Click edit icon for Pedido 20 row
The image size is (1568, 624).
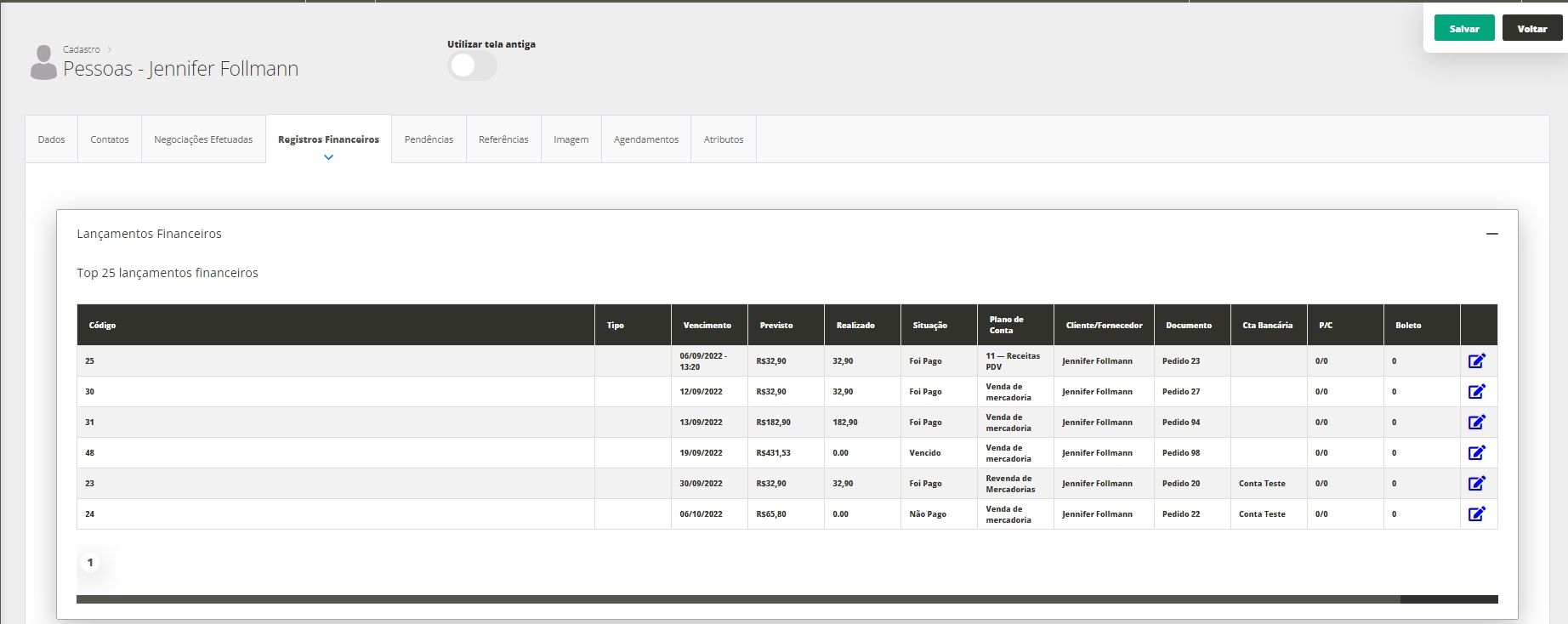[1476, 484]
